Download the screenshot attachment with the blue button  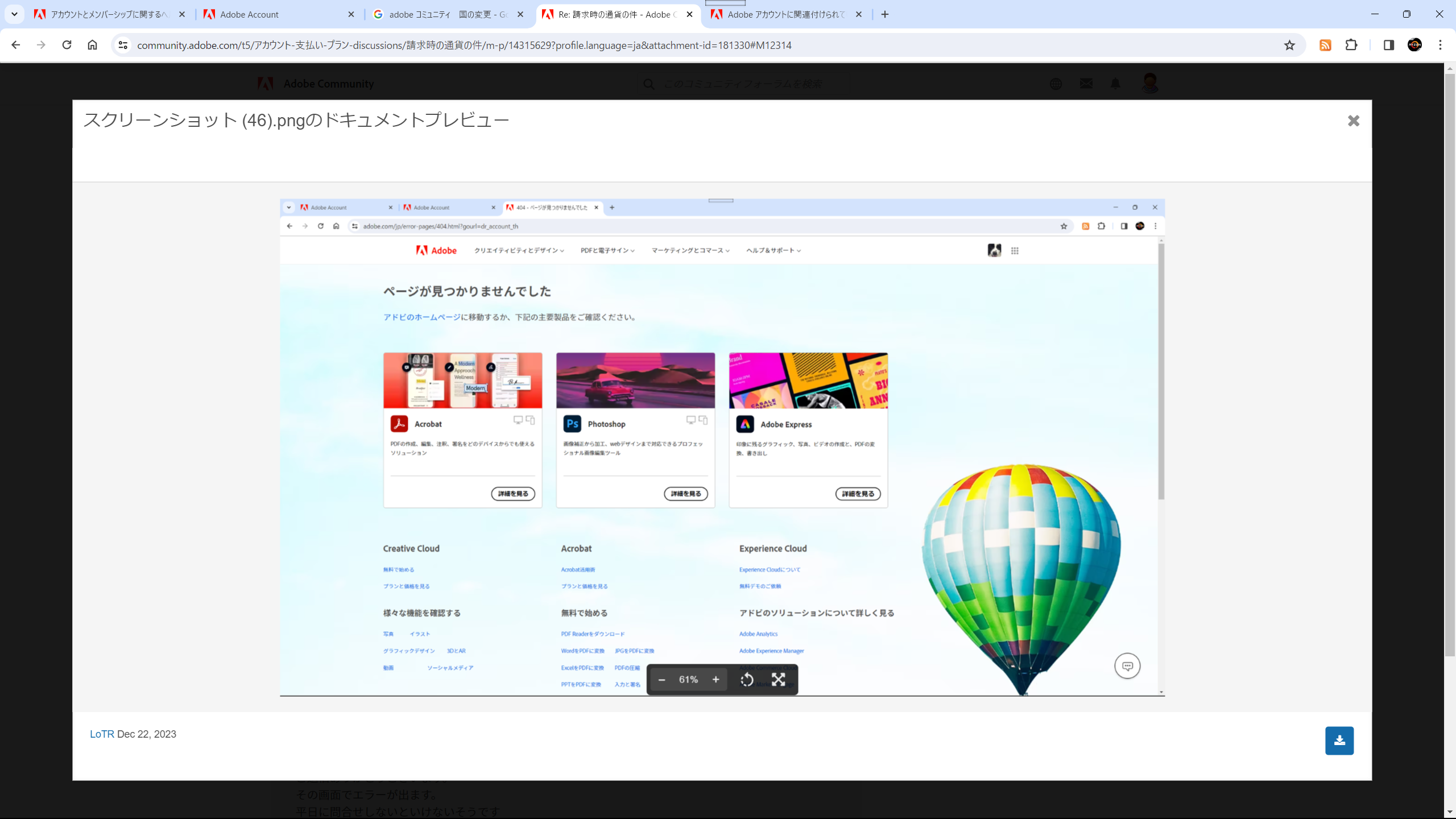click(1339, 741)
